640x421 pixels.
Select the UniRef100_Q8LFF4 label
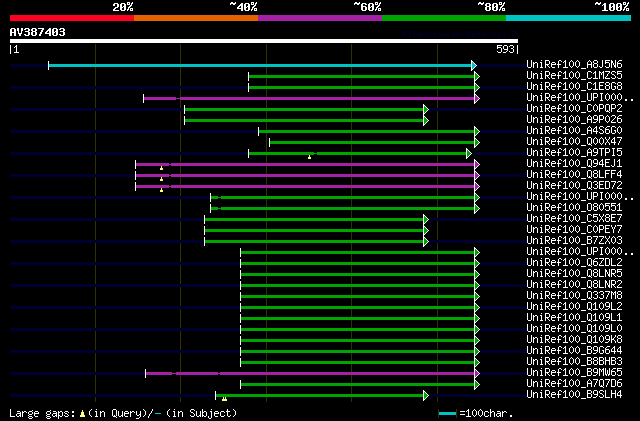click(x=574, y=175)
